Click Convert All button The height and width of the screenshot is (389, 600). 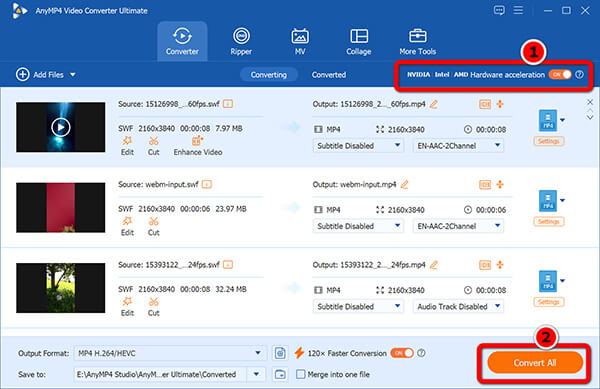(535, 363)
